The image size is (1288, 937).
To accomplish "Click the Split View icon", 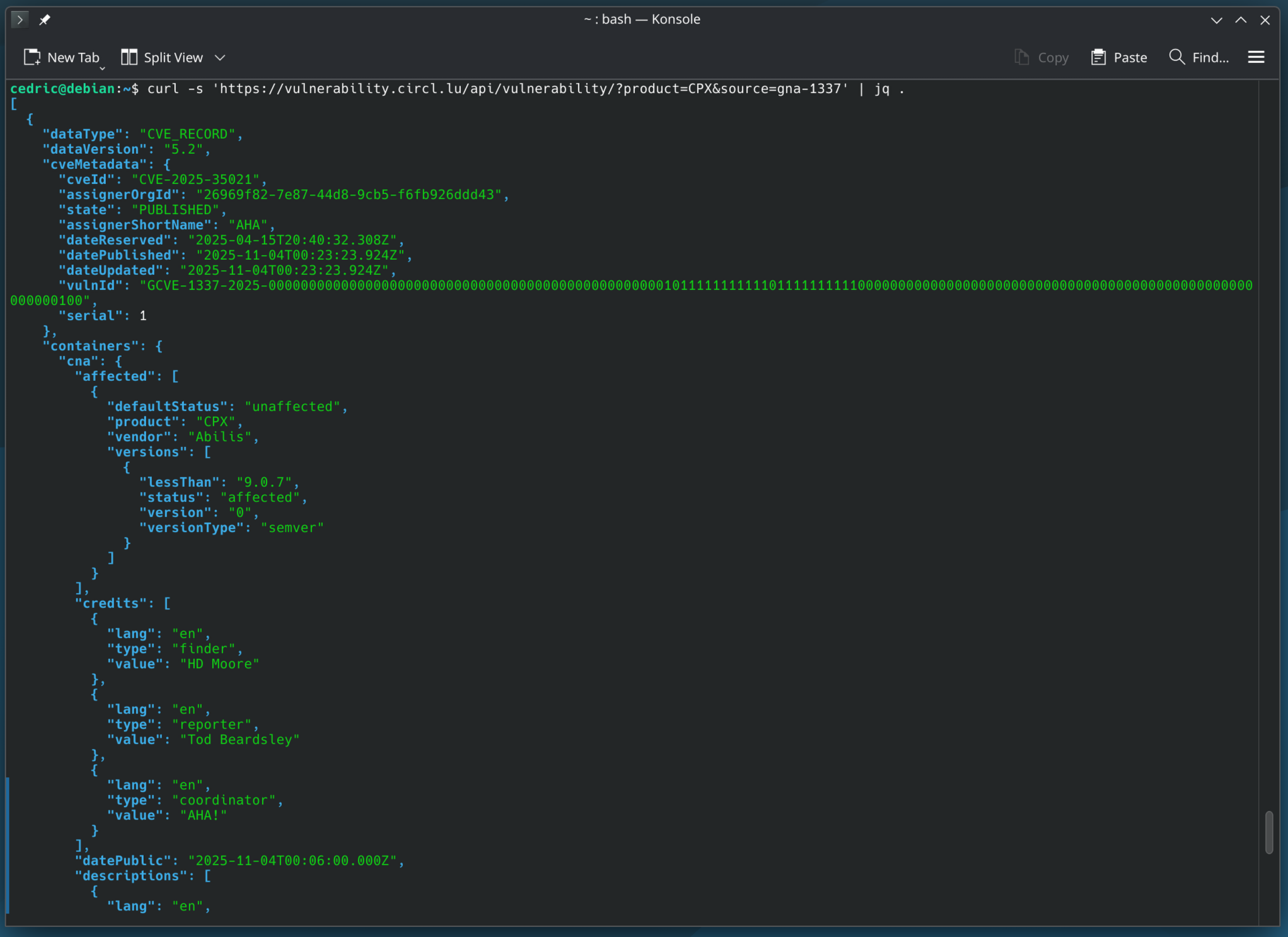I will coord(129,57).
